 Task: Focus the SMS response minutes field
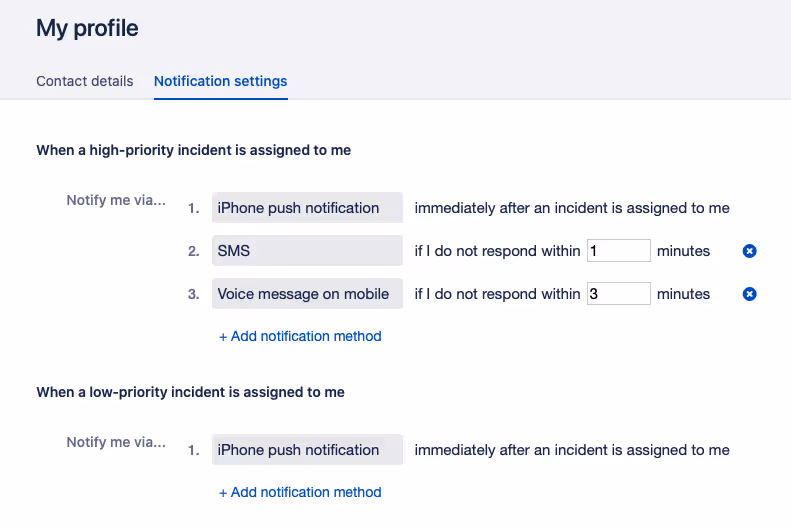coord(619,251)
